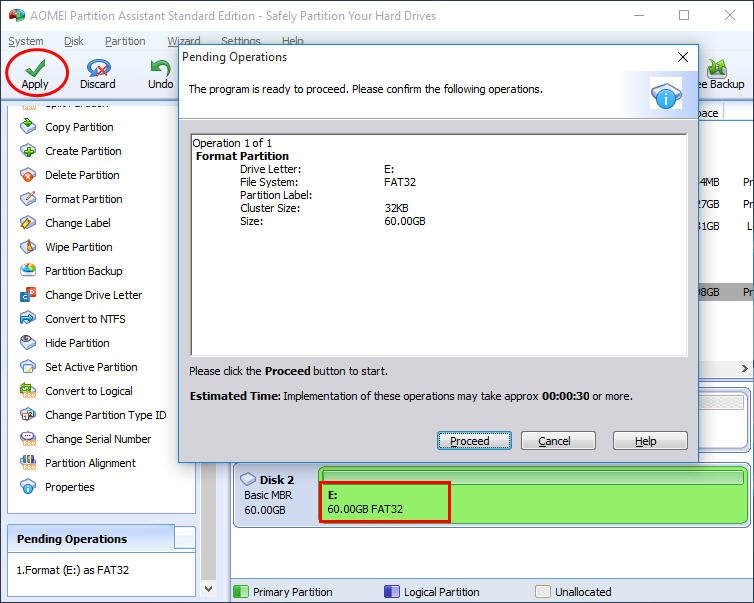The height and width of the screenshot is (603, 754).
Task: Click the FAT32 file system value
Action: (x=400, y=182)
